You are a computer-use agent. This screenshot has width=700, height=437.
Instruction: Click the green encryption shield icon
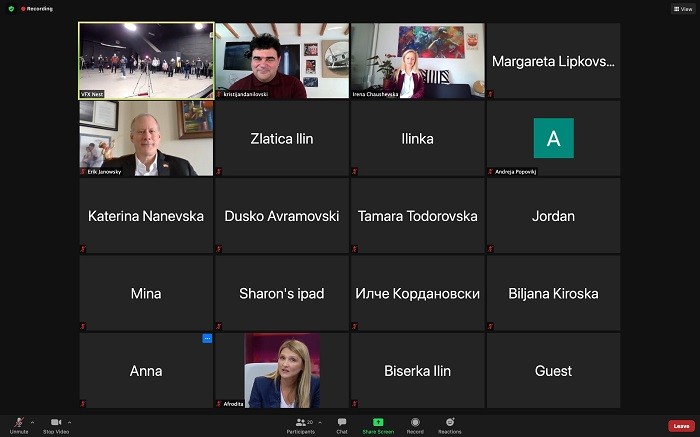coord(11,8)
